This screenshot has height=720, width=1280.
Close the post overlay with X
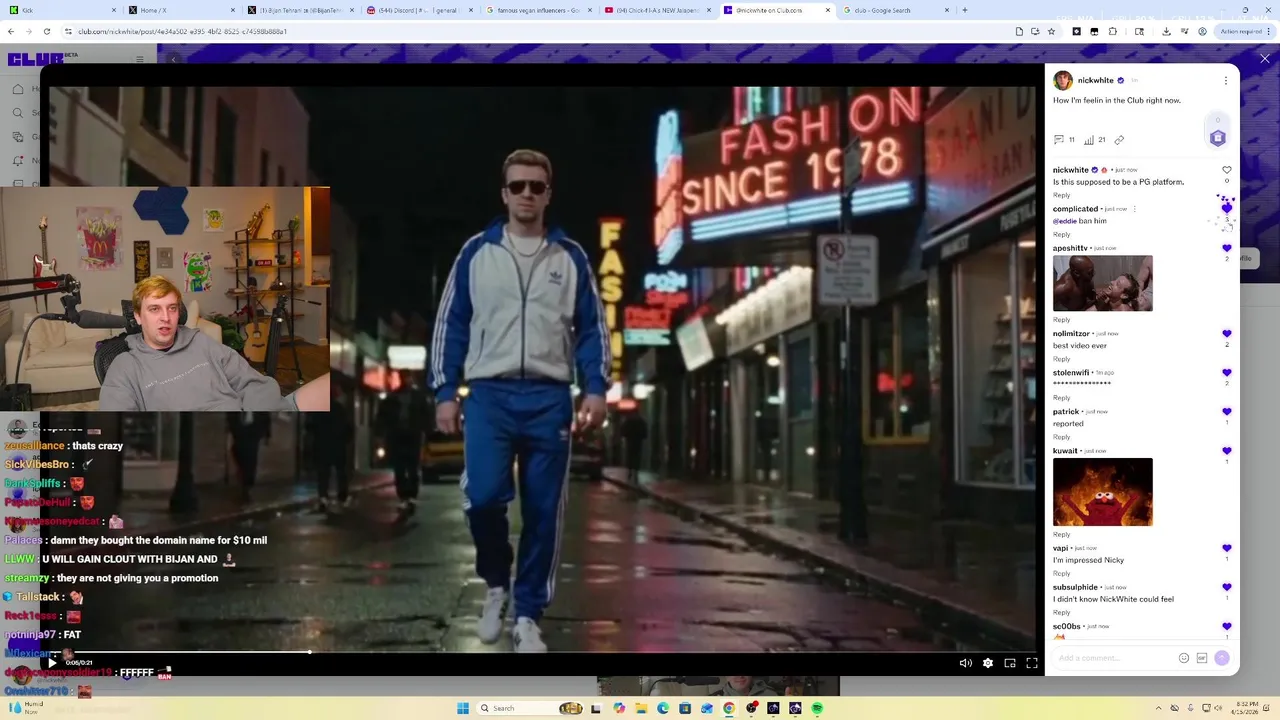(1265, 59)
